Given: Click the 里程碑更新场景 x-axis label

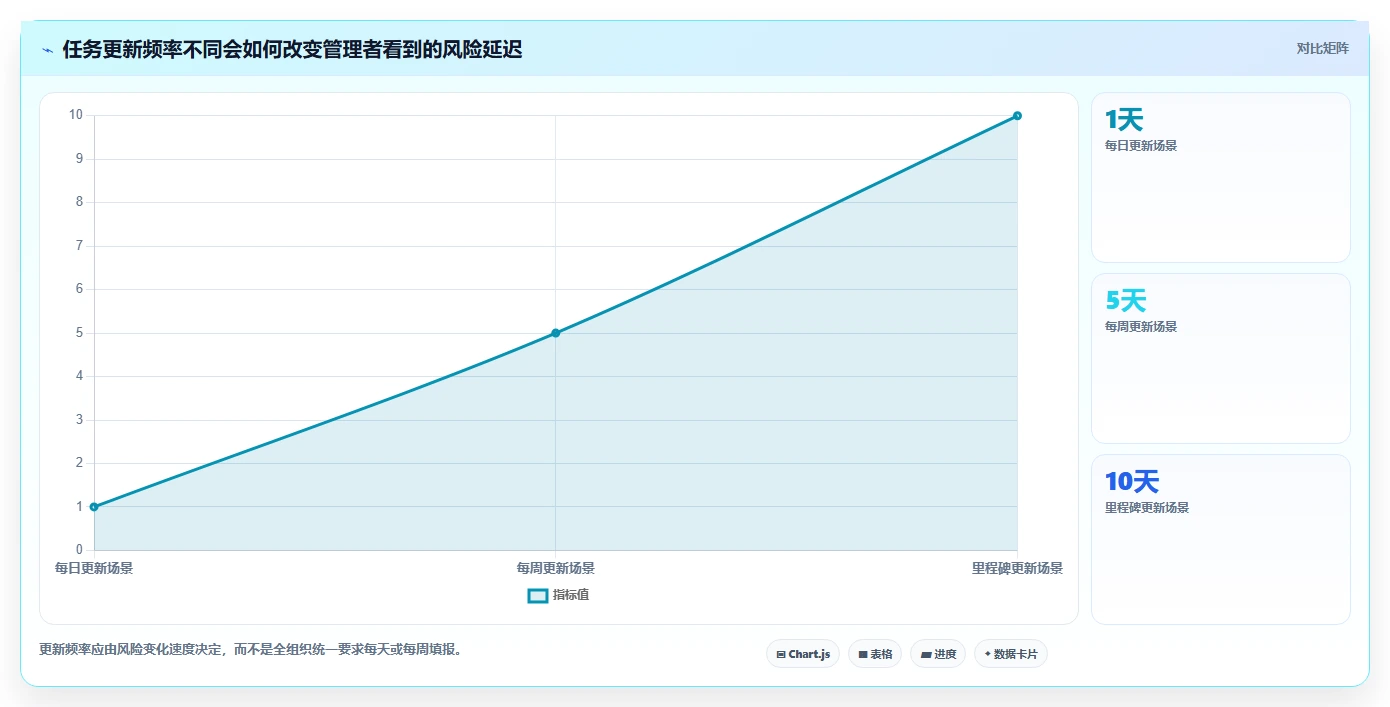Looking at the screenshot, I should click(1017, 568).
